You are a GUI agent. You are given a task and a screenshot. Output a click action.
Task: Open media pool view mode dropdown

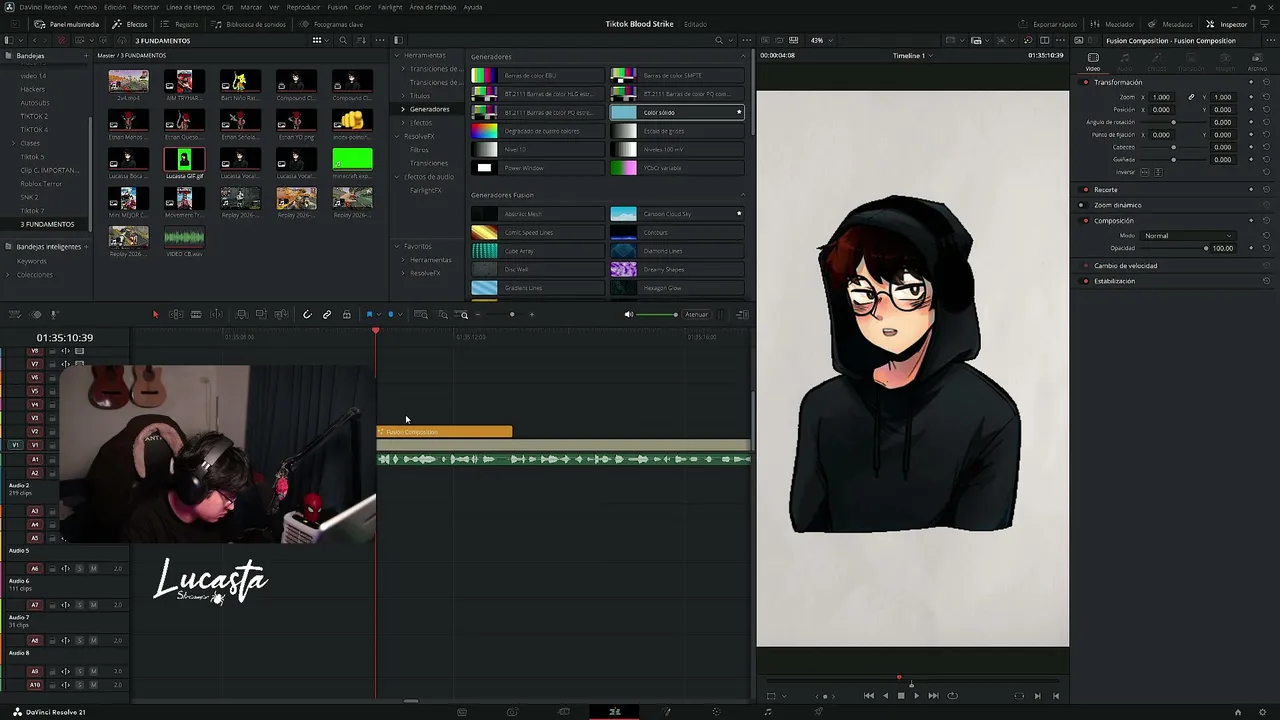(320, 41)
